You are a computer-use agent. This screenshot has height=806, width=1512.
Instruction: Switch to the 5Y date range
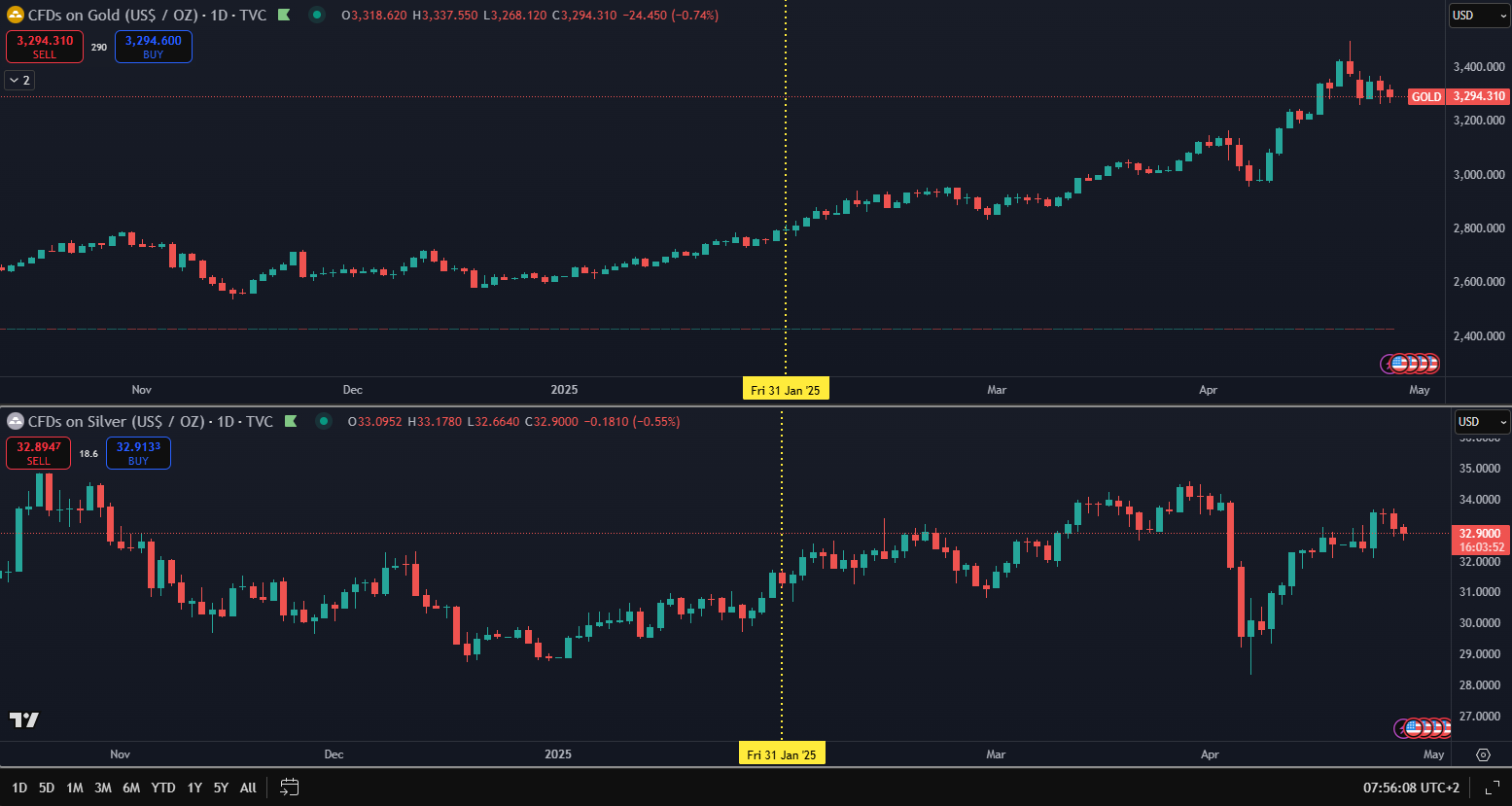[221, 788]
